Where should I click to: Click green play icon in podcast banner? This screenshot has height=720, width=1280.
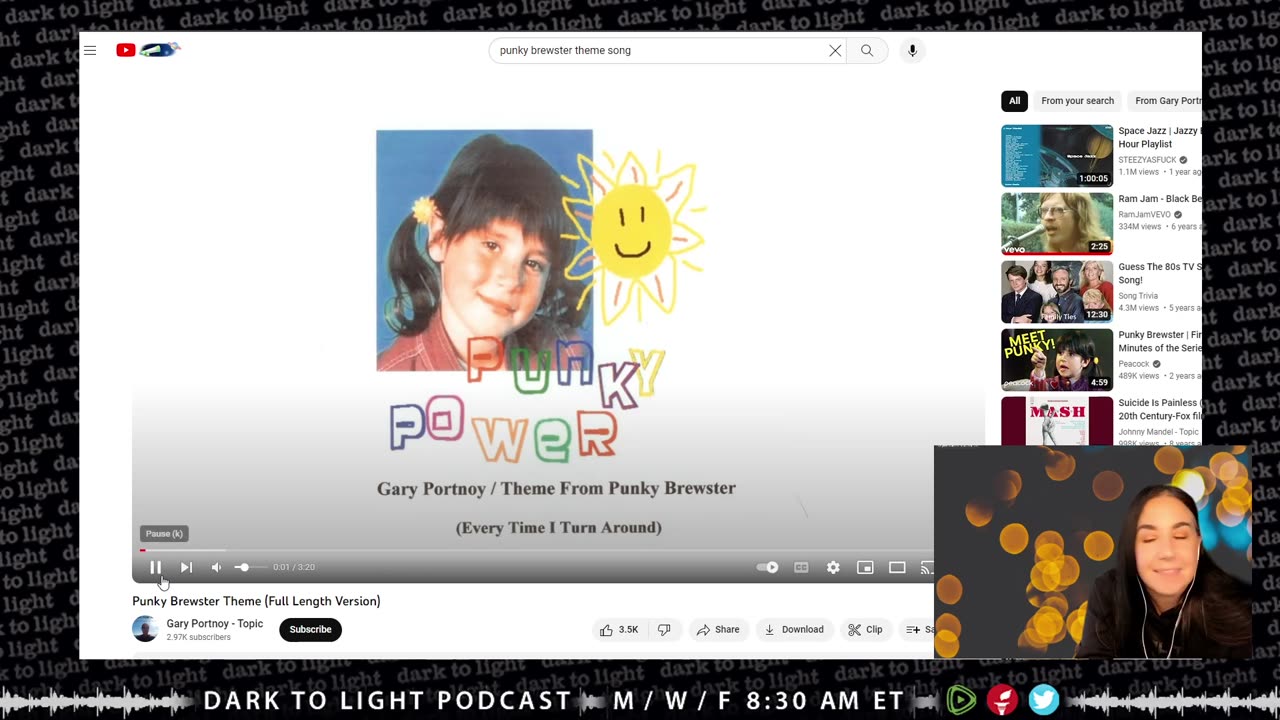pos(961,700)
